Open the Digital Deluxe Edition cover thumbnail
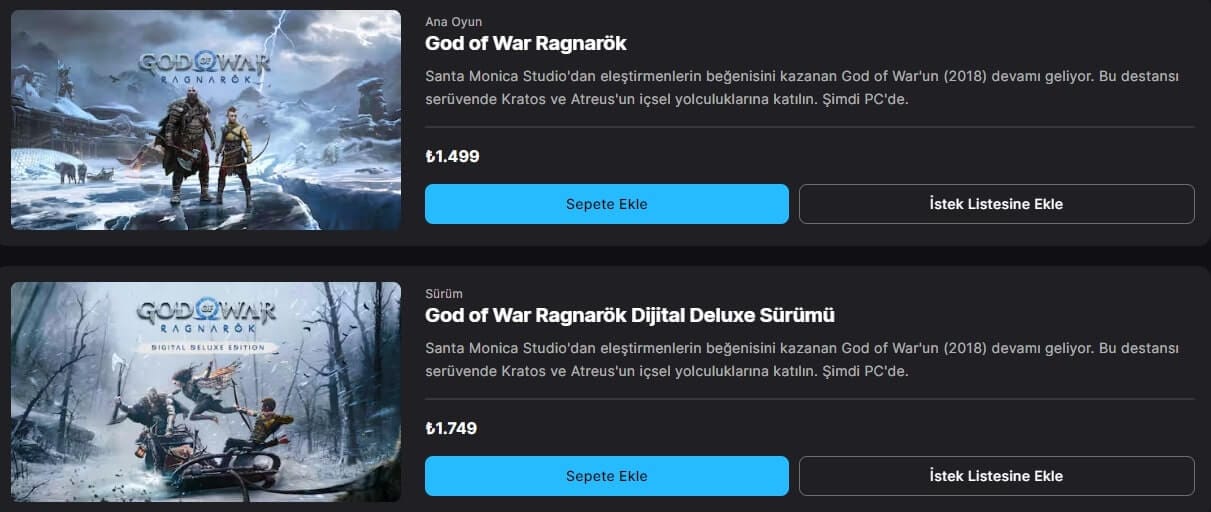Image resolution: width=1211 pixels, height=512 pixels. coord(206,392)
